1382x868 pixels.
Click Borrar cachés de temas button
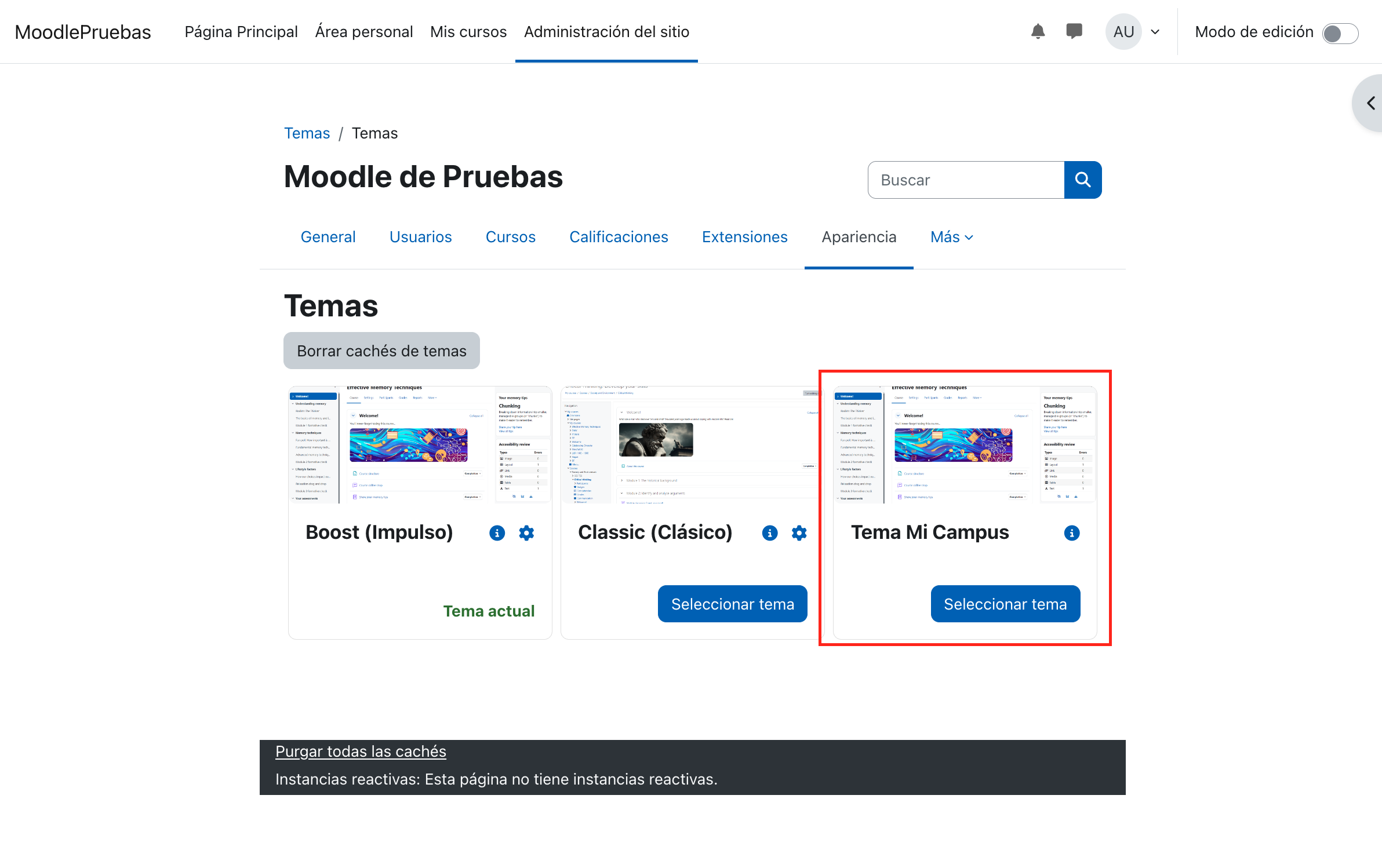pyautogui.click(x=381, y=351)
